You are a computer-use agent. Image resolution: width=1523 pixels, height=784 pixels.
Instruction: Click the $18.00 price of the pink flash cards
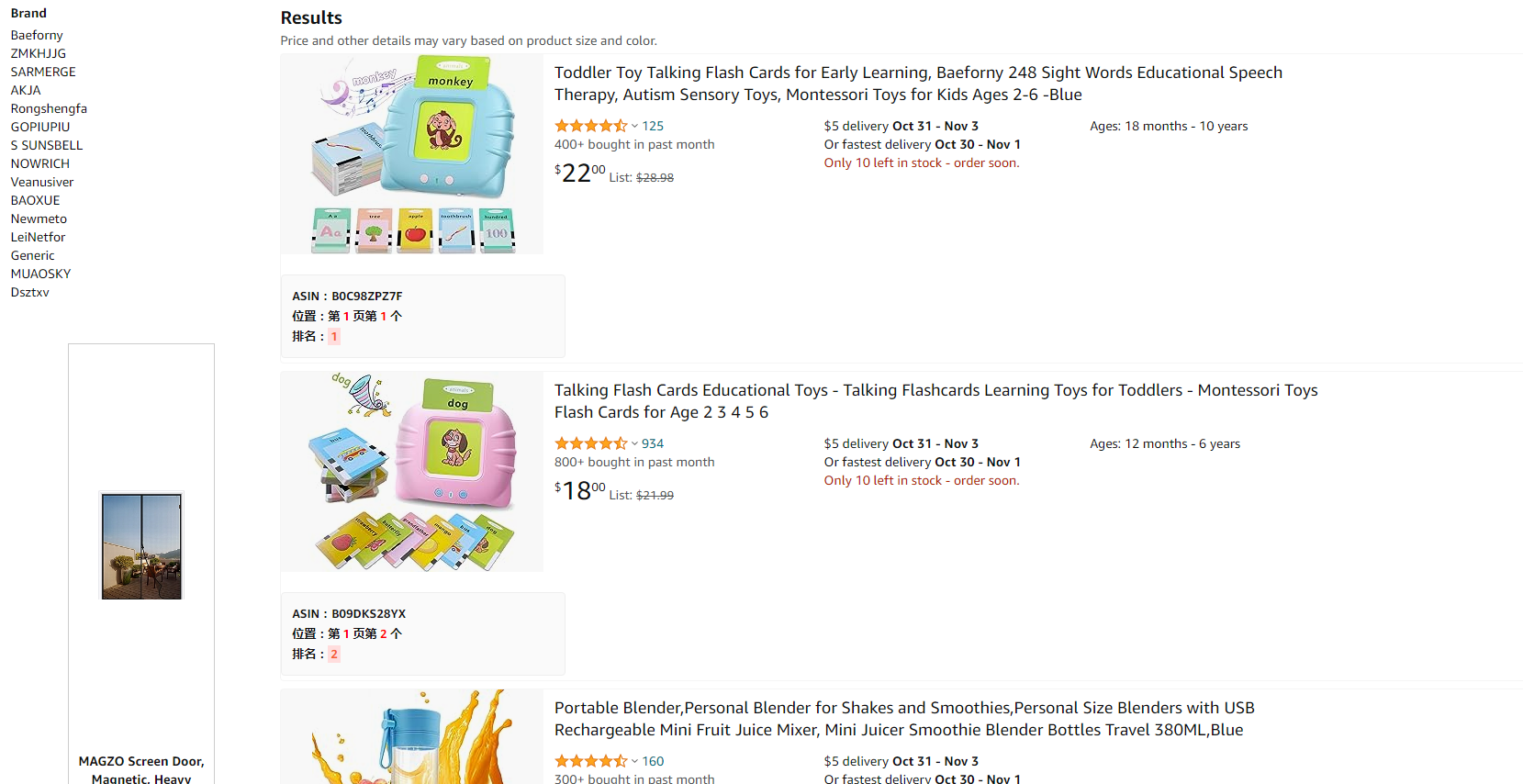[x=580, y=491]
